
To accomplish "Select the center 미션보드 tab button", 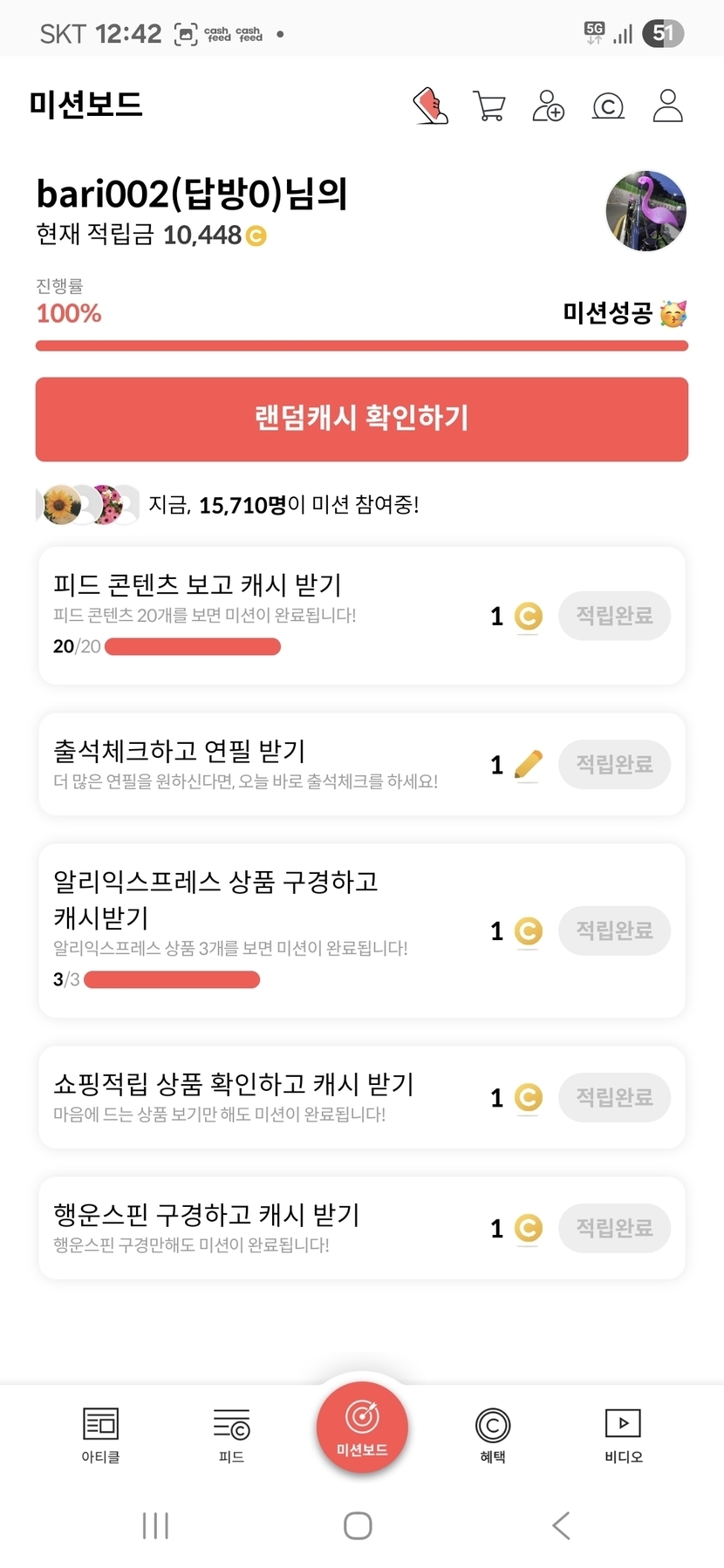I will click(x=362, y=1427).
